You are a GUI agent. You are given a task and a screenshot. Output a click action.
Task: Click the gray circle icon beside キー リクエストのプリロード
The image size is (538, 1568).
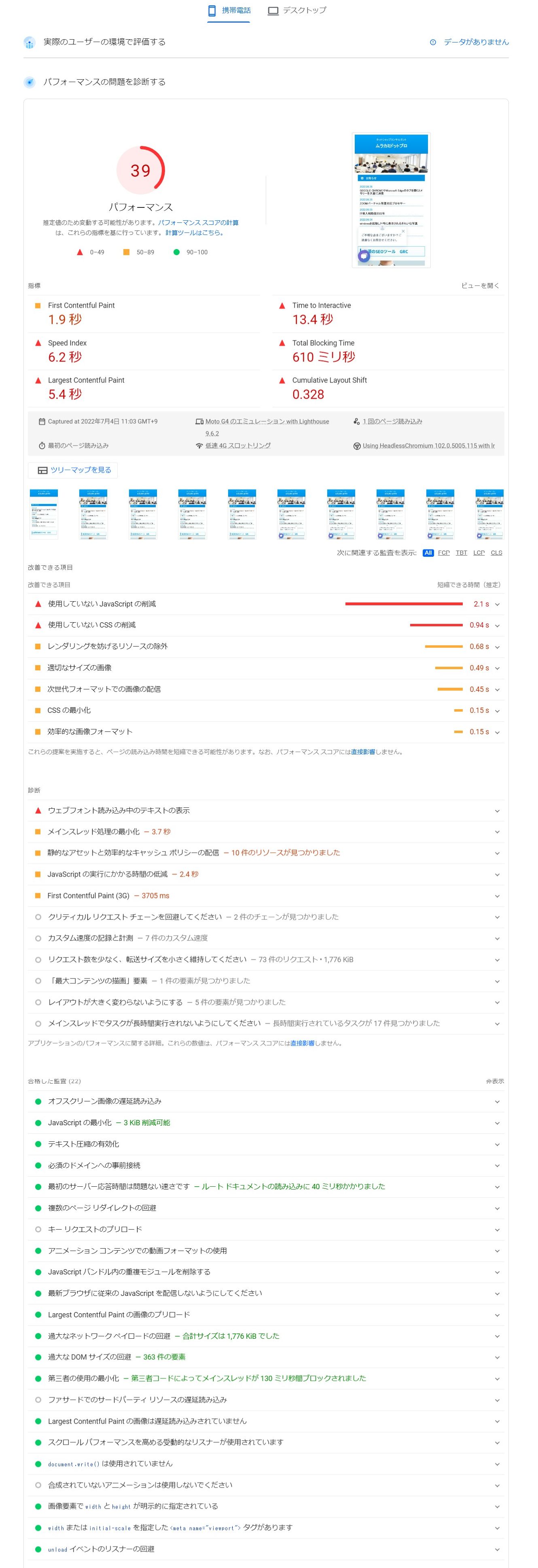pyautogui.click(x=38, y=1230)
